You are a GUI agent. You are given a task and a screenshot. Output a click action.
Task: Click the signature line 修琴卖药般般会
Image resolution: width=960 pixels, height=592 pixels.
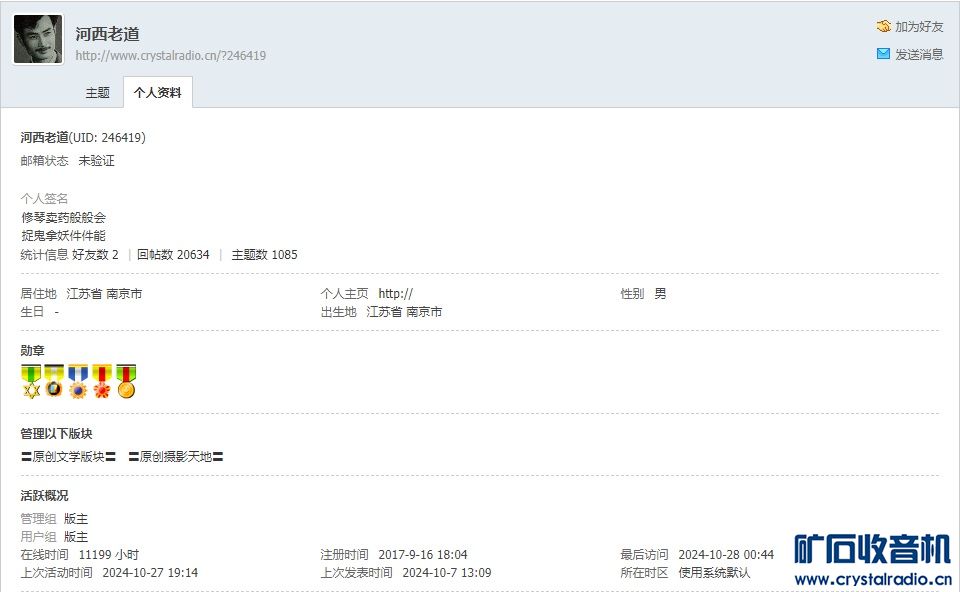pos(64,217)
